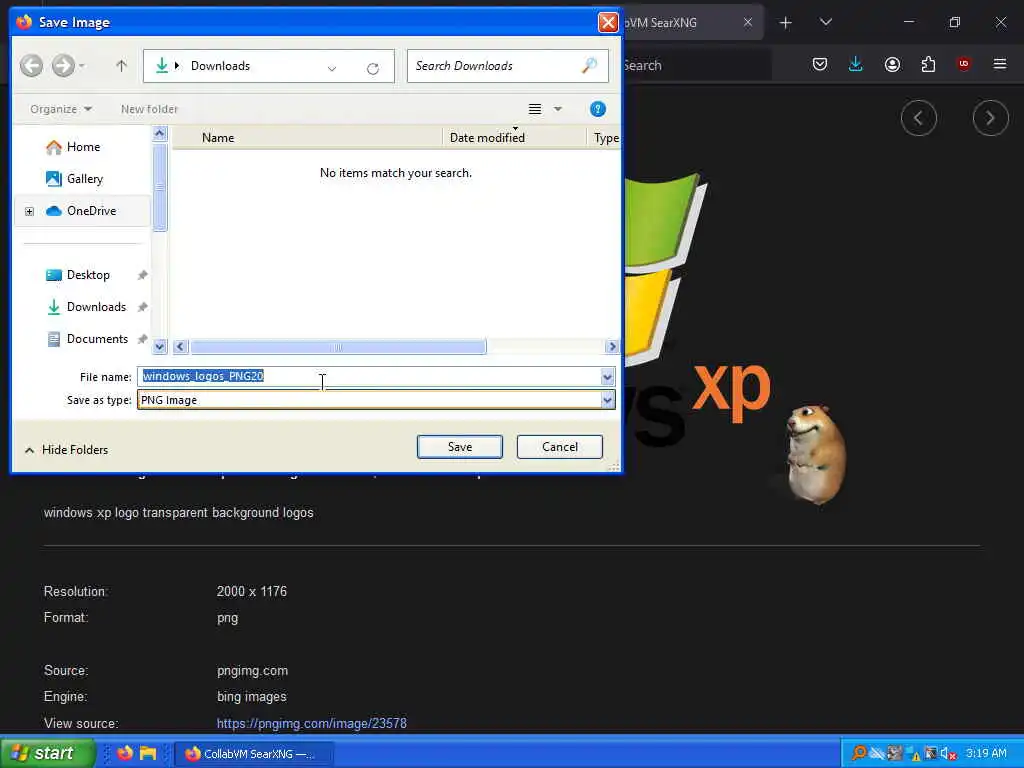This screenshot has height=768, width=1024.
Task: Open the pngimg.com view source link
Action: point(312,723)
